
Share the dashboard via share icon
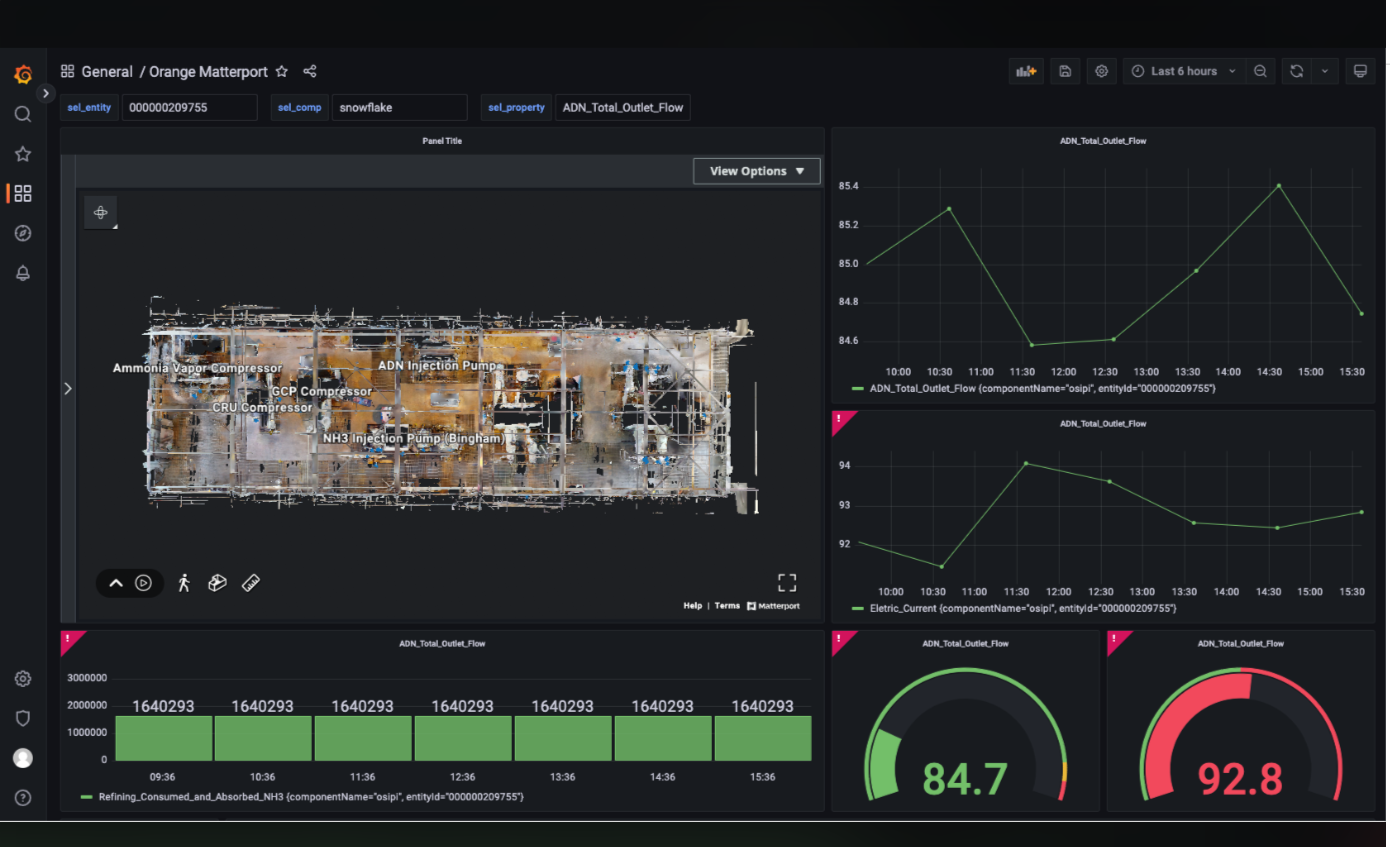(x=310, y=72)
